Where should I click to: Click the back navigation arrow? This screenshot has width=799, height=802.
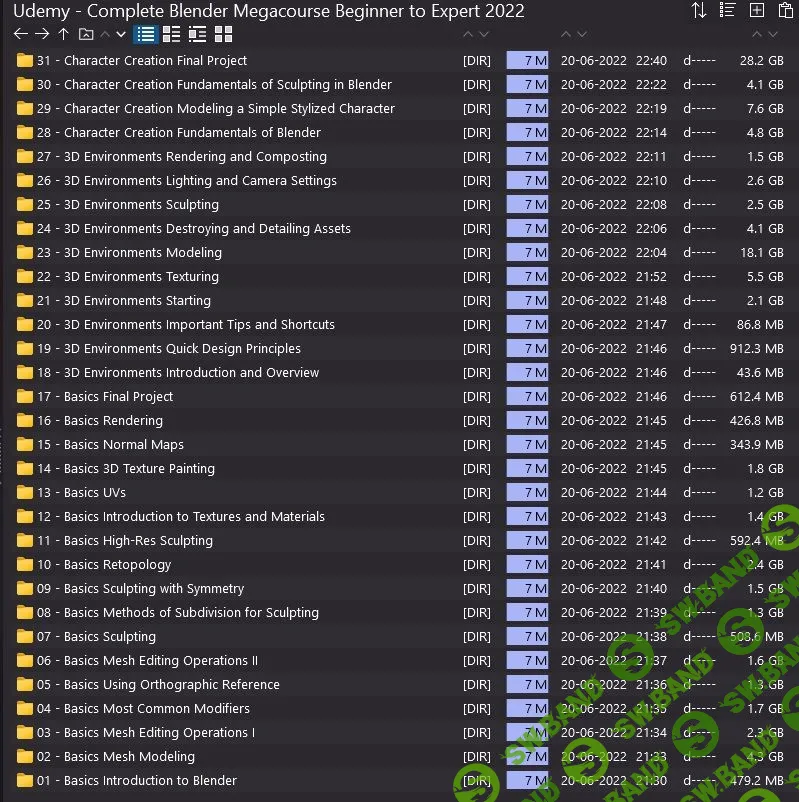[20, 34]
